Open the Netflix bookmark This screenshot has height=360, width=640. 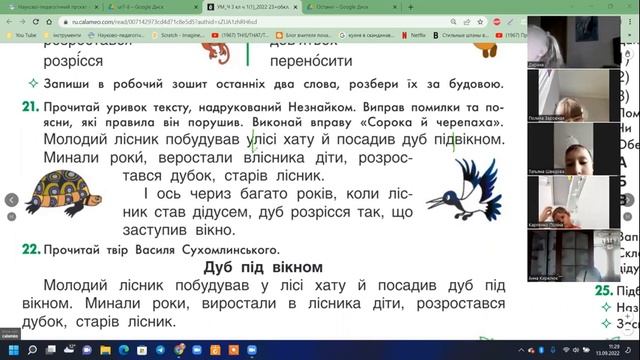413,36
